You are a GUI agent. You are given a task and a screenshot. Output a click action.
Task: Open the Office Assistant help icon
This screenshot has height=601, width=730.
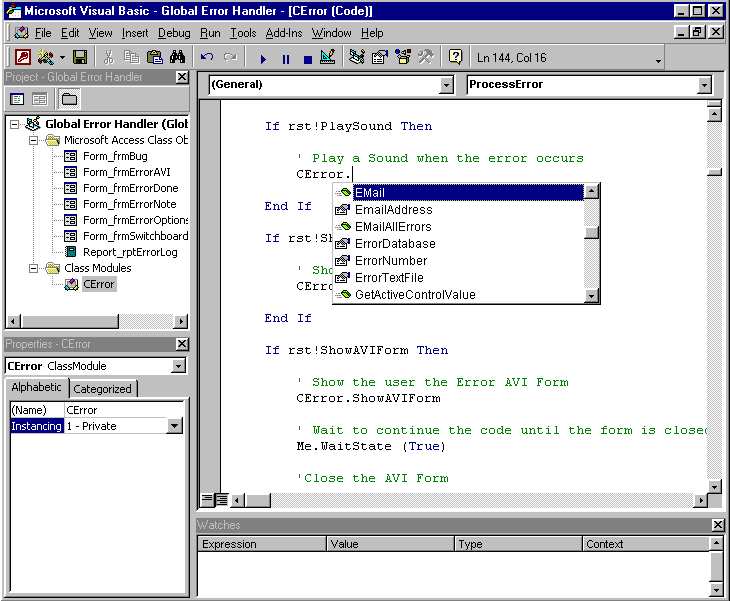point(455,57)
